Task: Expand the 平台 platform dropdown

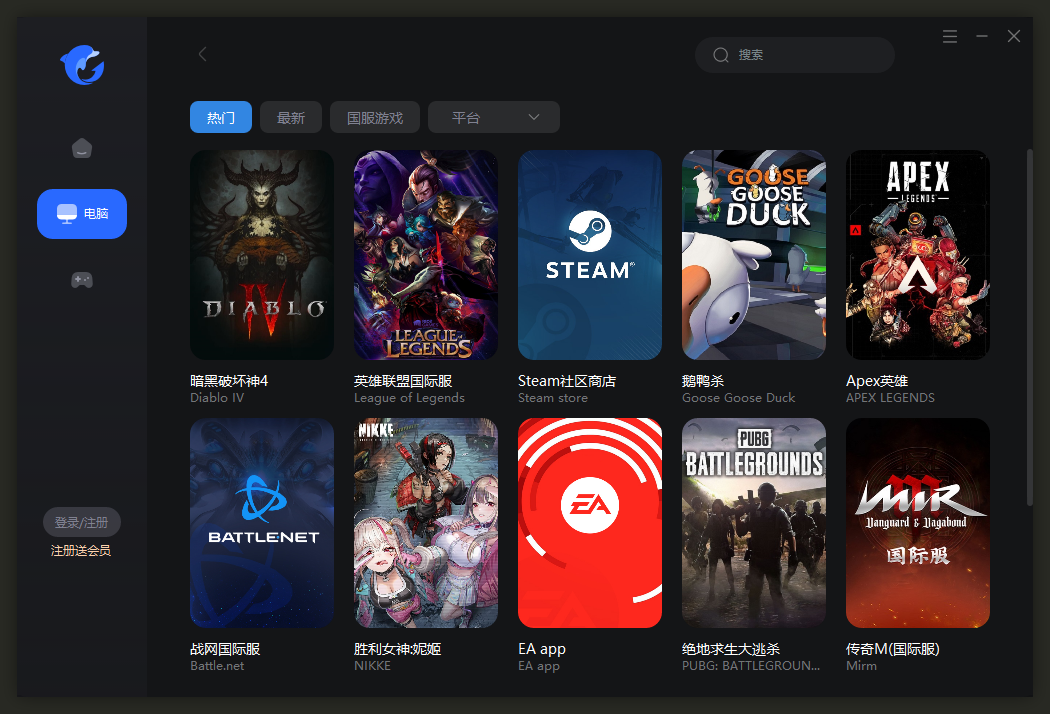Action: pyautogui.click(x=494, y=117)
